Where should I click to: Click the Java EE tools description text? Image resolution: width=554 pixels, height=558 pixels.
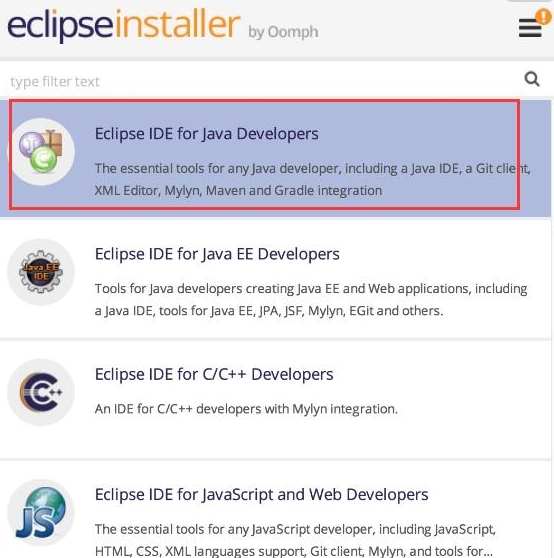(x=311, y=300)
